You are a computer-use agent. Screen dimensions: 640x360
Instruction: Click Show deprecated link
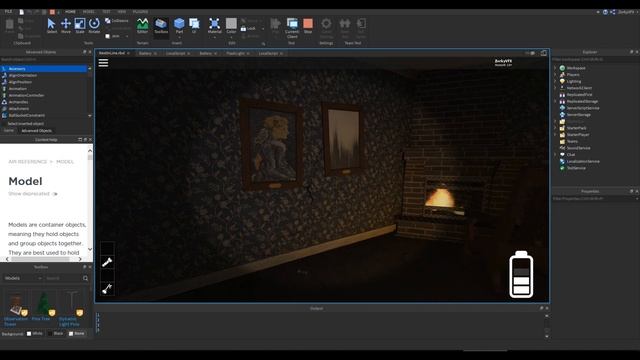[x=29, y=194]
